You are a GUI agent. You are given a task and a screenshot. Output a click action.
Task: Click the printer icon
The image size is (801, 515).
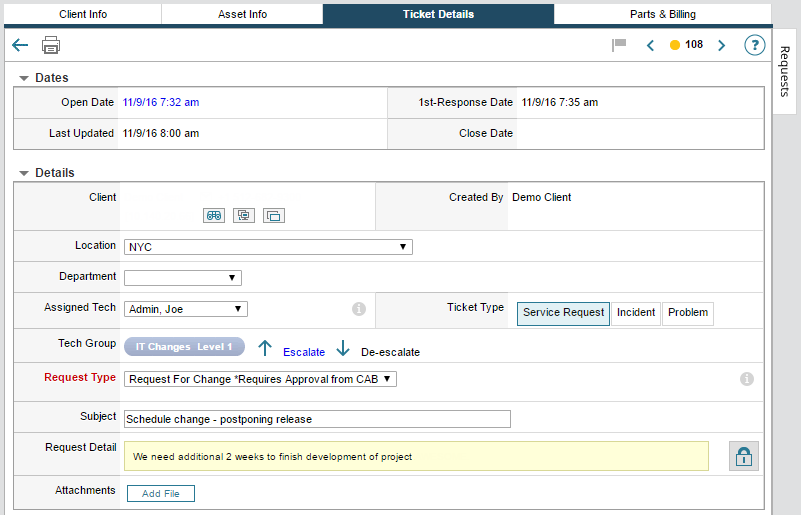coord(51,45)
